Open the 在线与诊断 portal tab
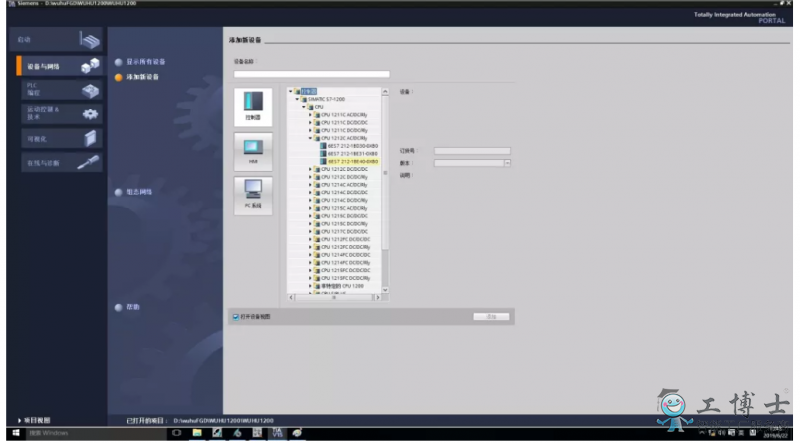 click(62, 163)
